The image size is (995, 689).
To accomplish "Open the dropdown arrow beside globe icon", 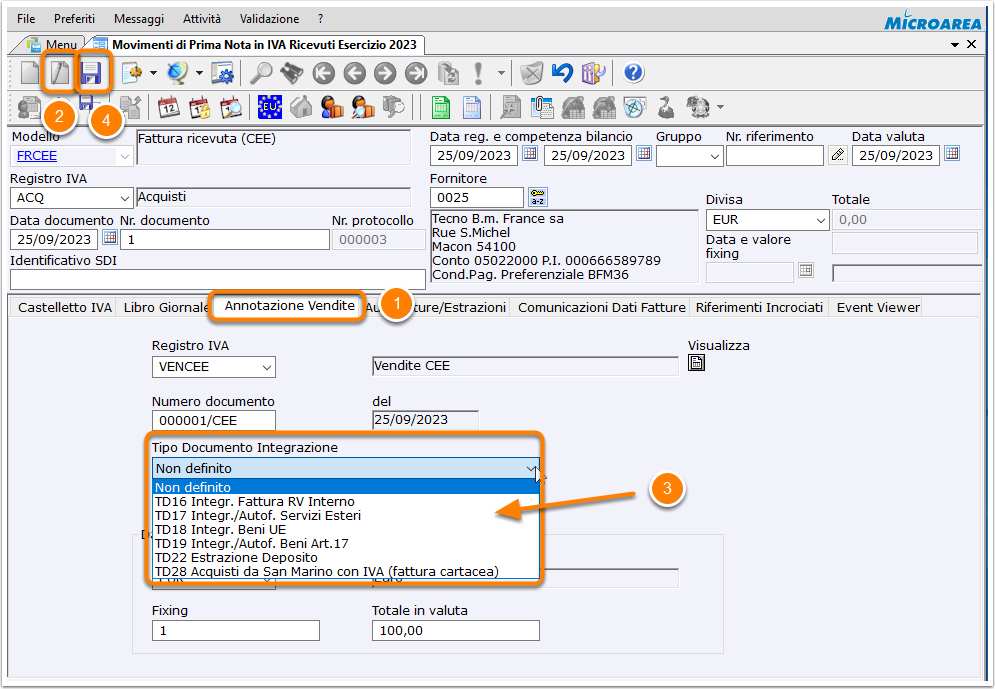I will pos(199,74).
